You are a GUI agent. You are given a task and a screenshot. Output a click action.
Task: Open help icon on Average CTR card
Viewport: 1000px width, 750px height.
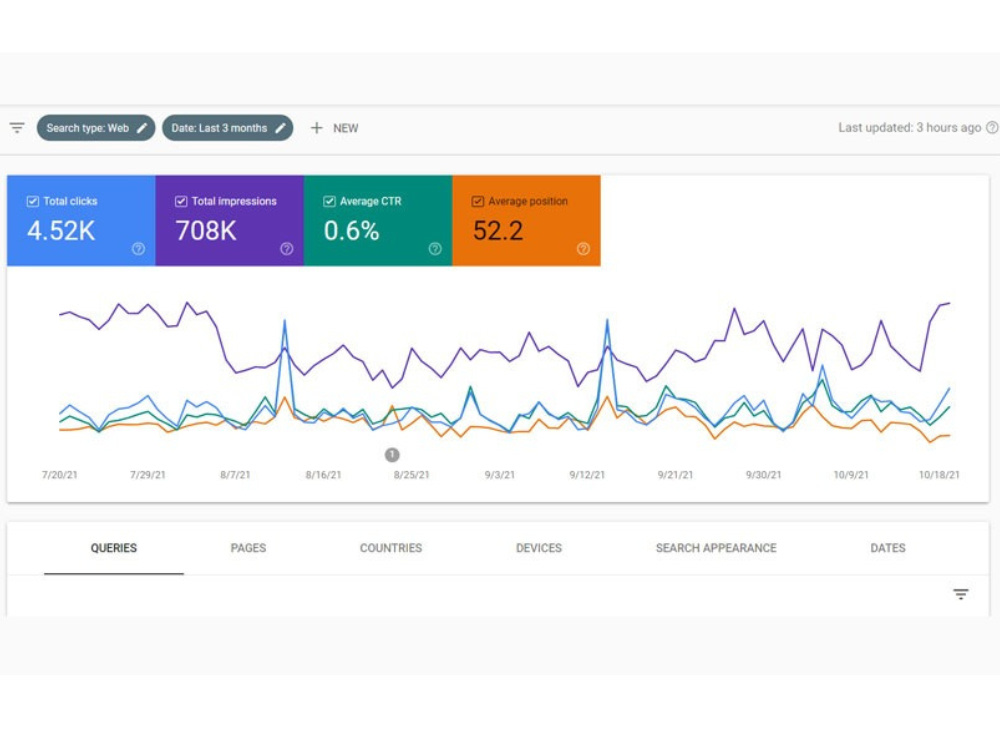[435, 249]
